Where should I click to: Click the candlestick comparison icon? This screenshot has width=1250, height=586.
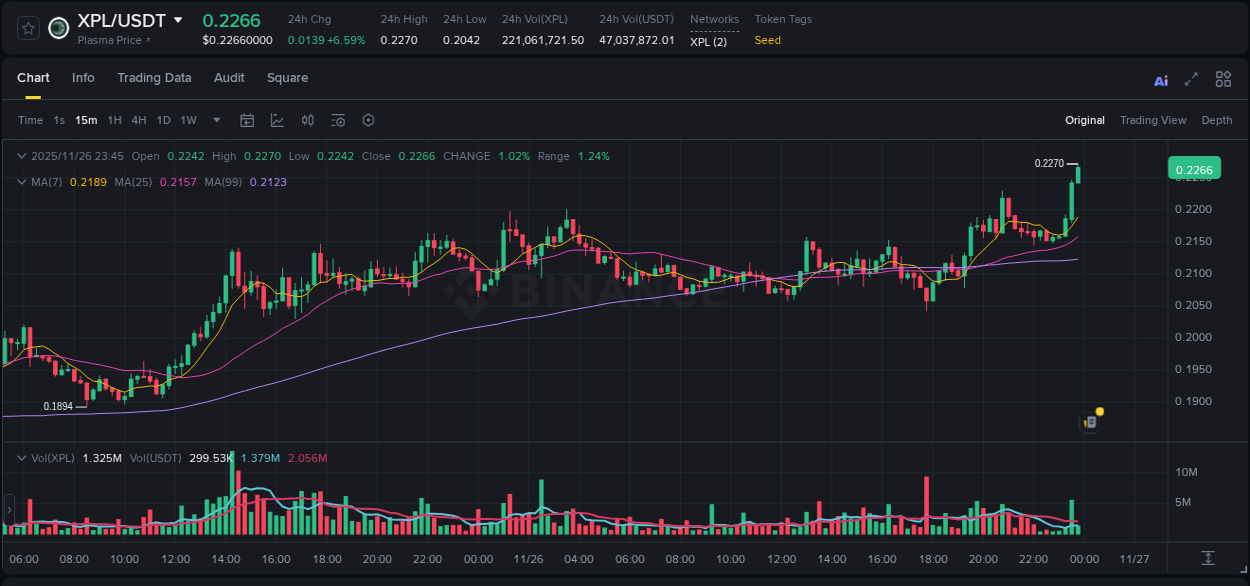(x=307, y=120)
